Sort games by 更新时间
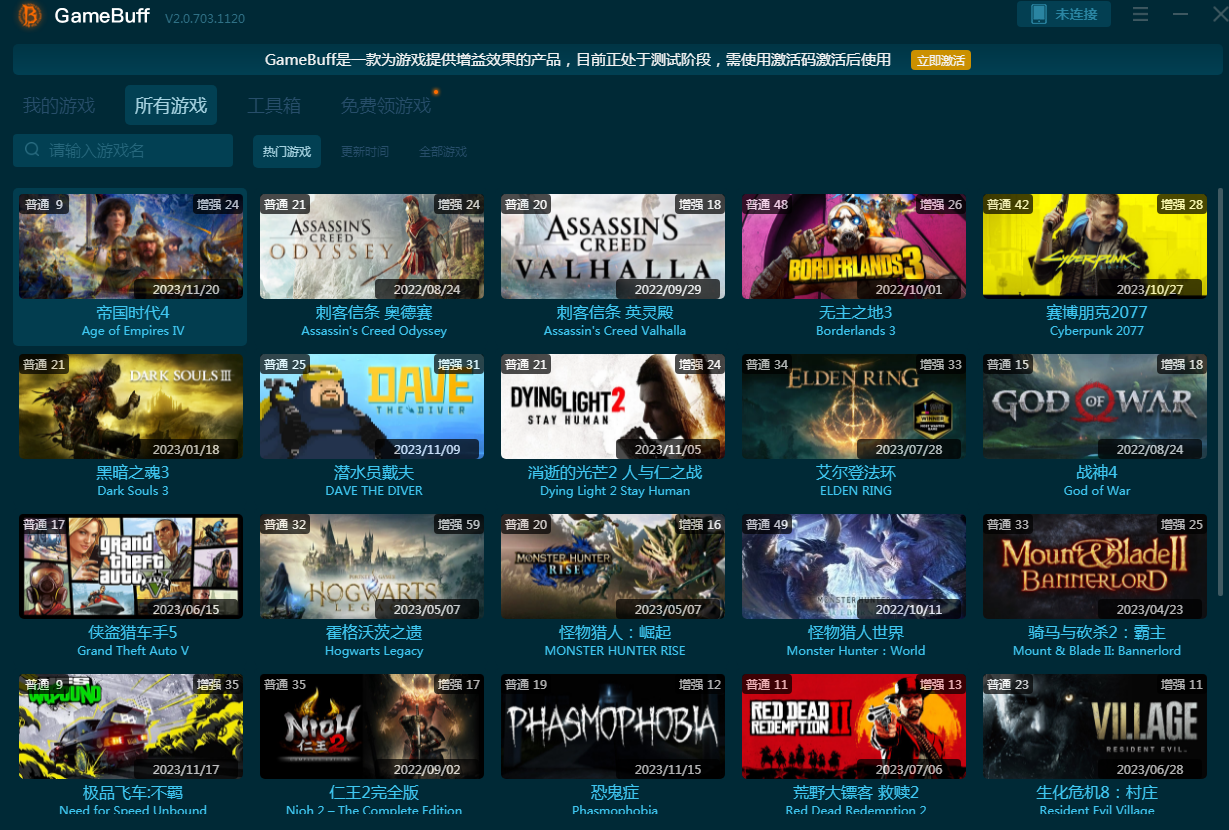The image size is (1229, 830). 365,152
